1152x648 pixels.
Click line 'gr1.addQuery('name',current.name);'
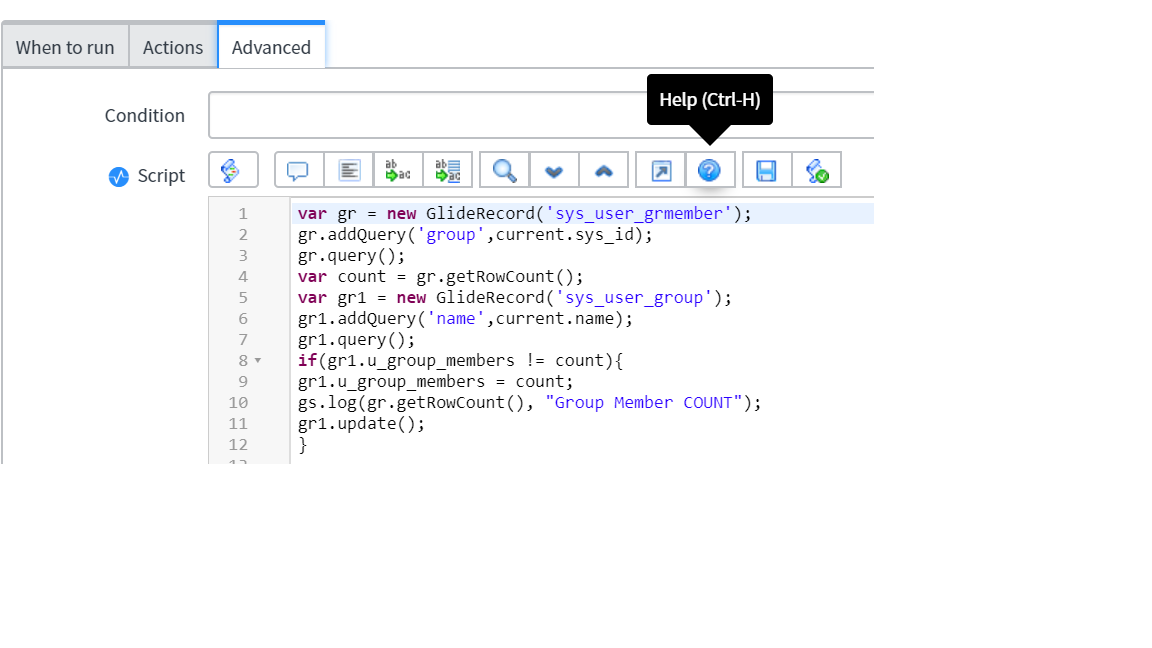tap(465, 319)
